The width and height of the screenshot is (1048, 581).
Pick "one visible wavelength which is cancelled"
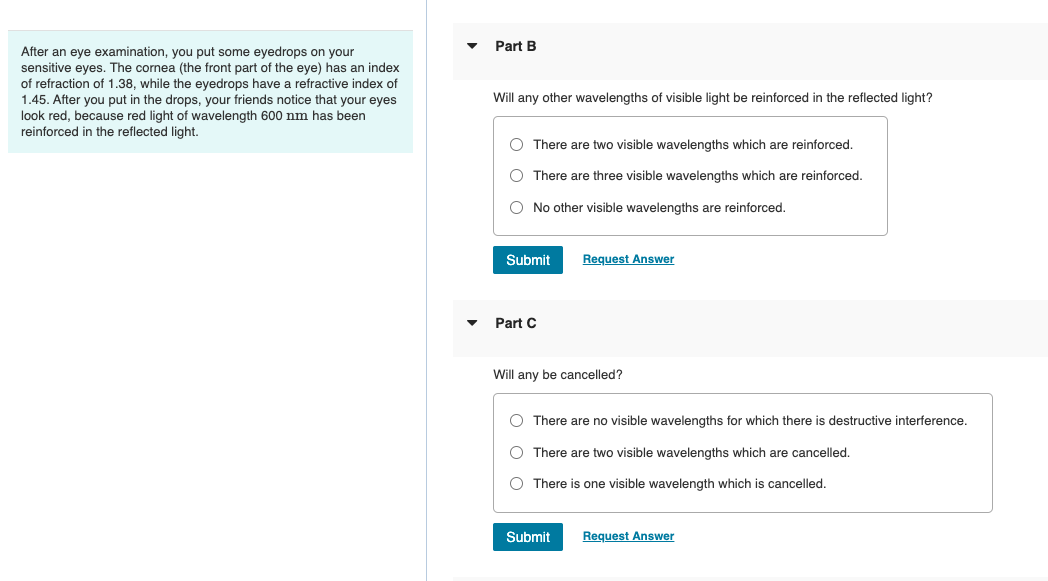click(516, 484)
